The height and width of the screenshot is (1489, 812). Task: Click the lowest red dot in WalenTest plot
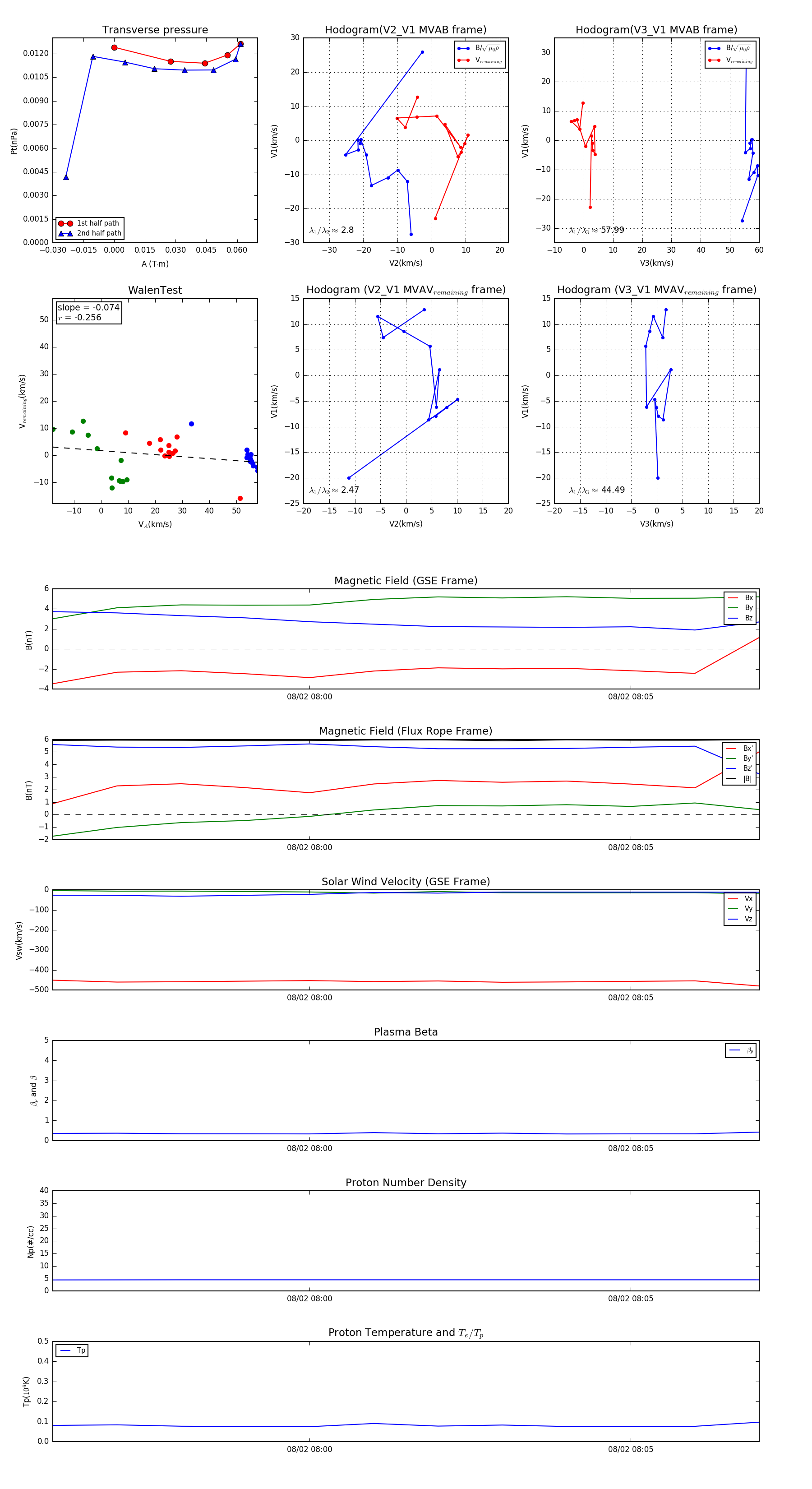[x=240, y=498]
